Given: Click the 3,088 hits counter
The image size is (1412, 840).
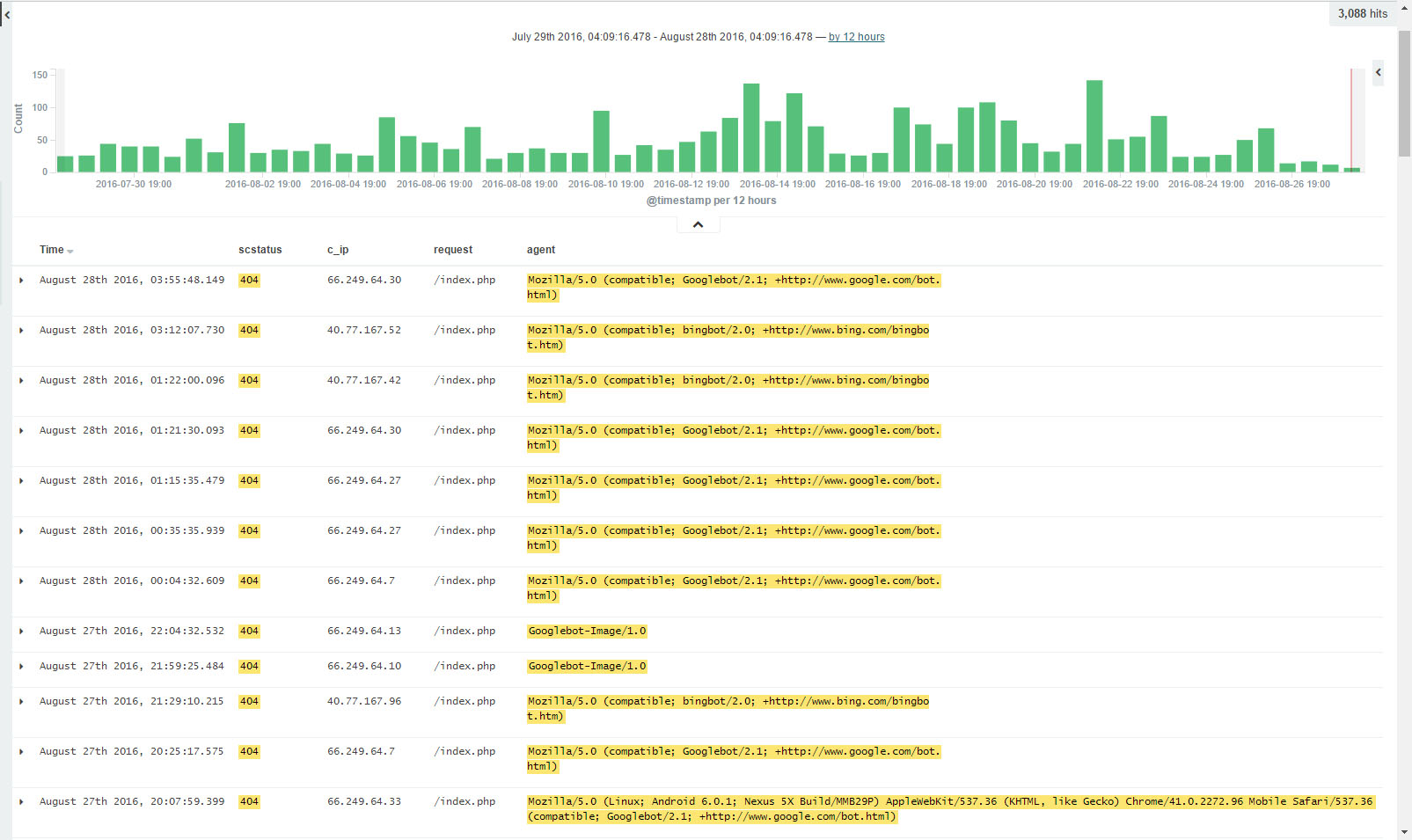Looking at the screenshot, I should tap(1362, 13).
